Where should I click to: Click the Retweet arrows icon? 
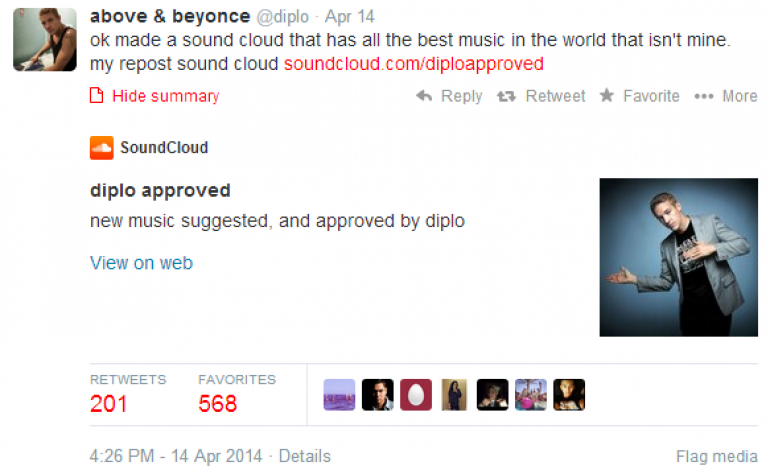tap(506, 96)
